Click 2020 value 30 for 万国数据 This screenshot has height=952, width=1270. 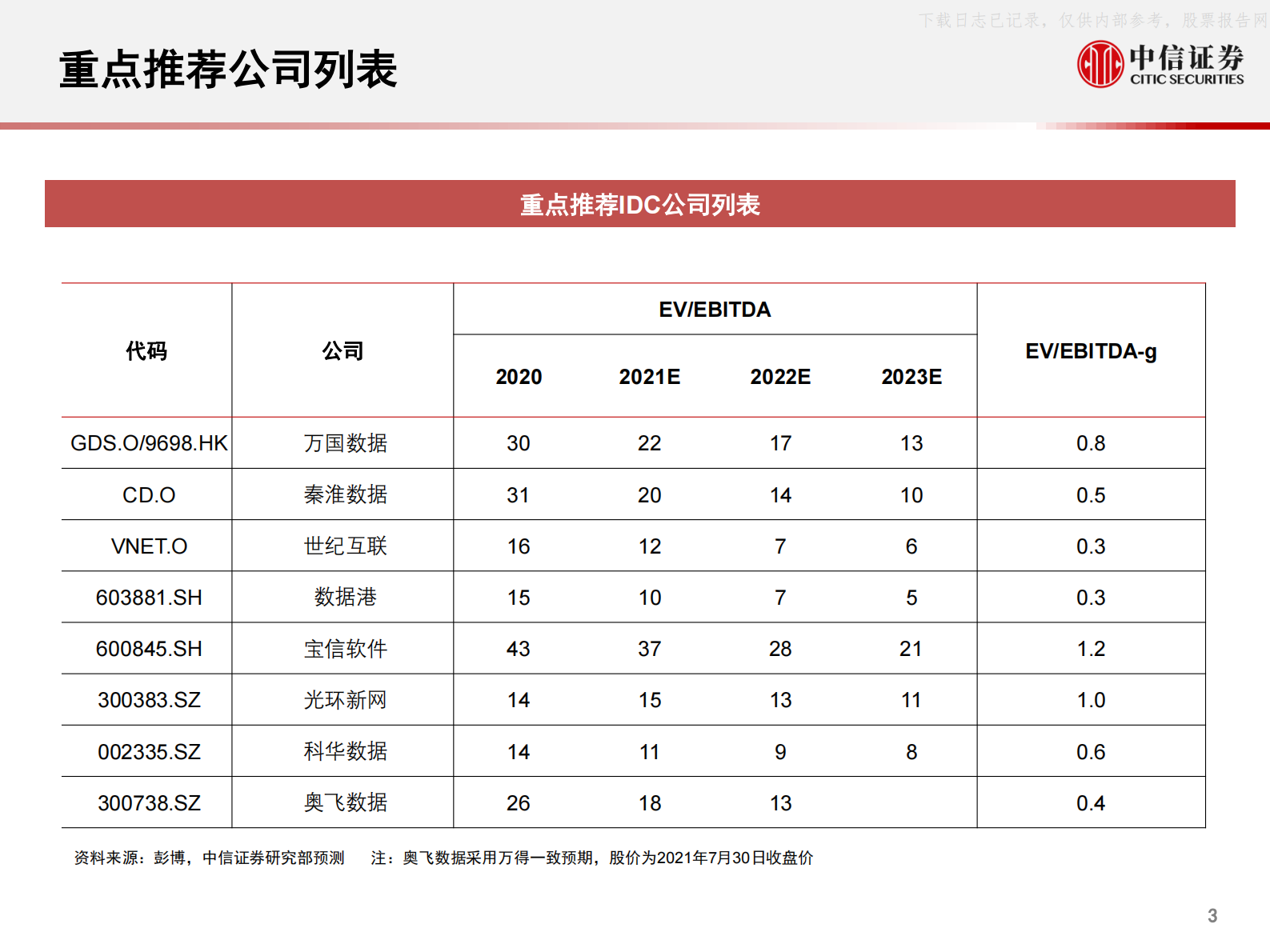519,443
